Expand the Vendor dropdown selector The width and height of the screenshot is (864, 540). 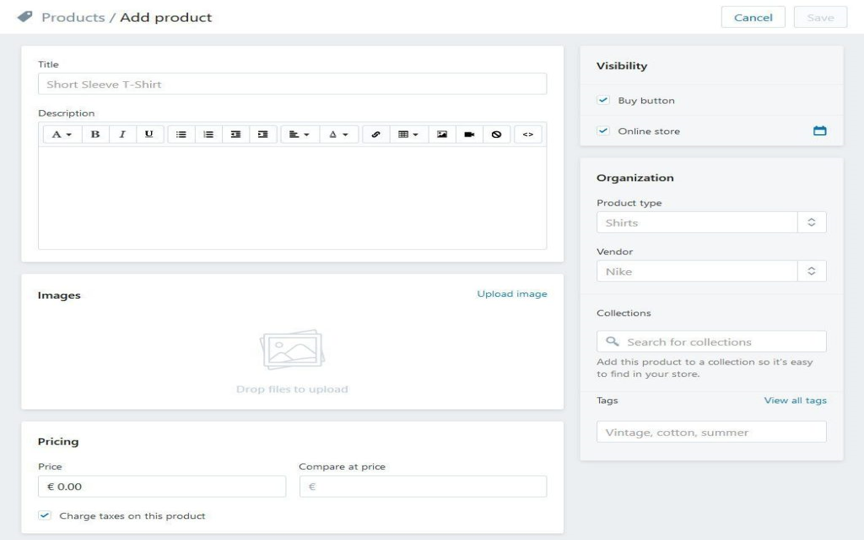[x=711, y=271]
